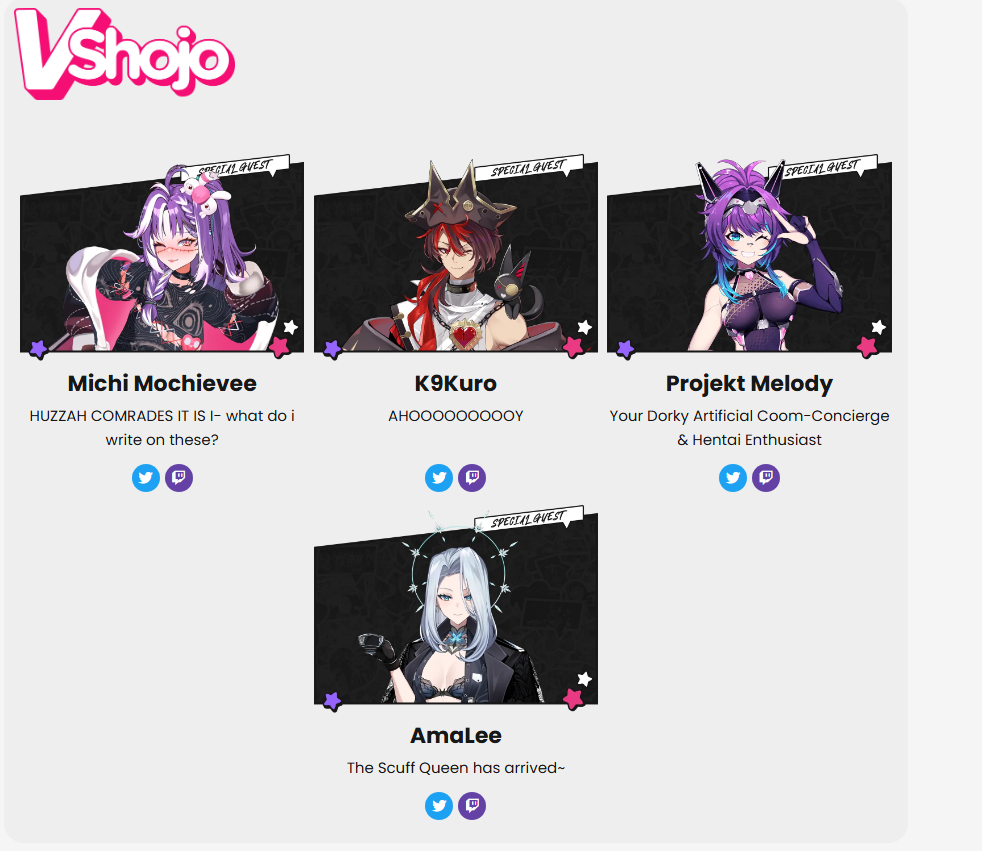Open K9Kuro's Twitter icon
This screenshot has height=851, width=982.
(x=439, y=478)
